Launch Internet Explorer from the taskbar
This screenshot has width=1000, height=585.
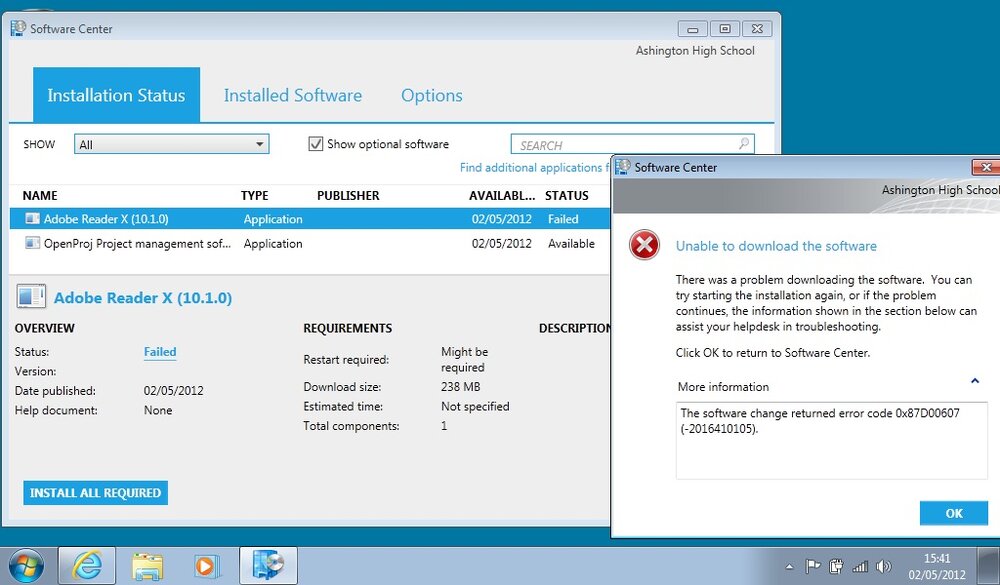[87, 566]
